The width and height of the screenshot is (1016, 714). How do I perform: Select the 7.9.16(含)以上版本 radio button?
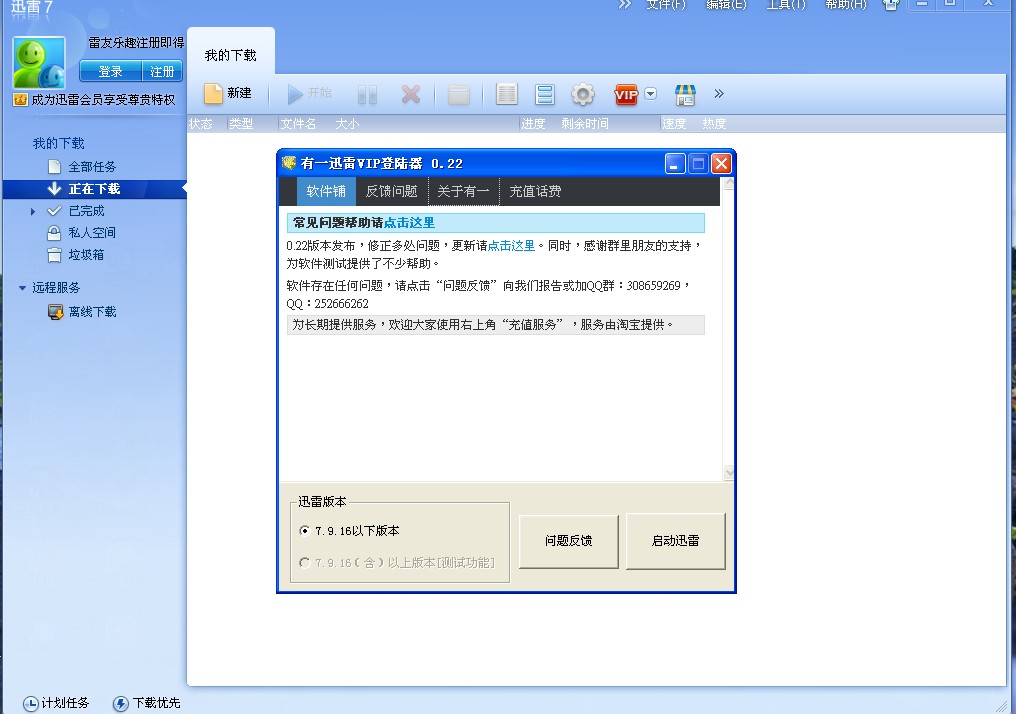305,562
